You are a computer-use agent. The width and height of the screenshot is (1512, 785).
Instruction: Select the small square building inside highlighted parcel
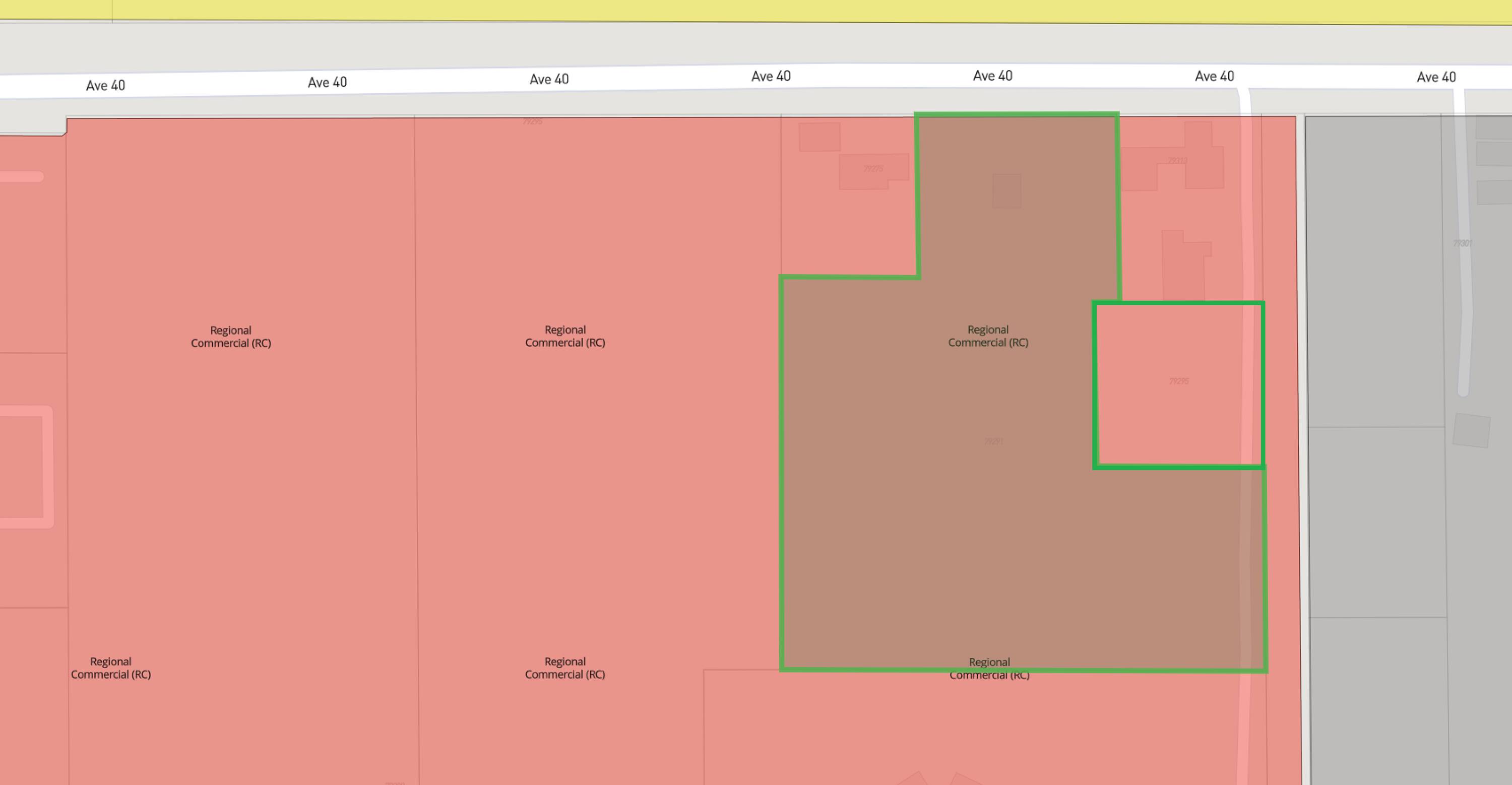tap(1006, 190)
